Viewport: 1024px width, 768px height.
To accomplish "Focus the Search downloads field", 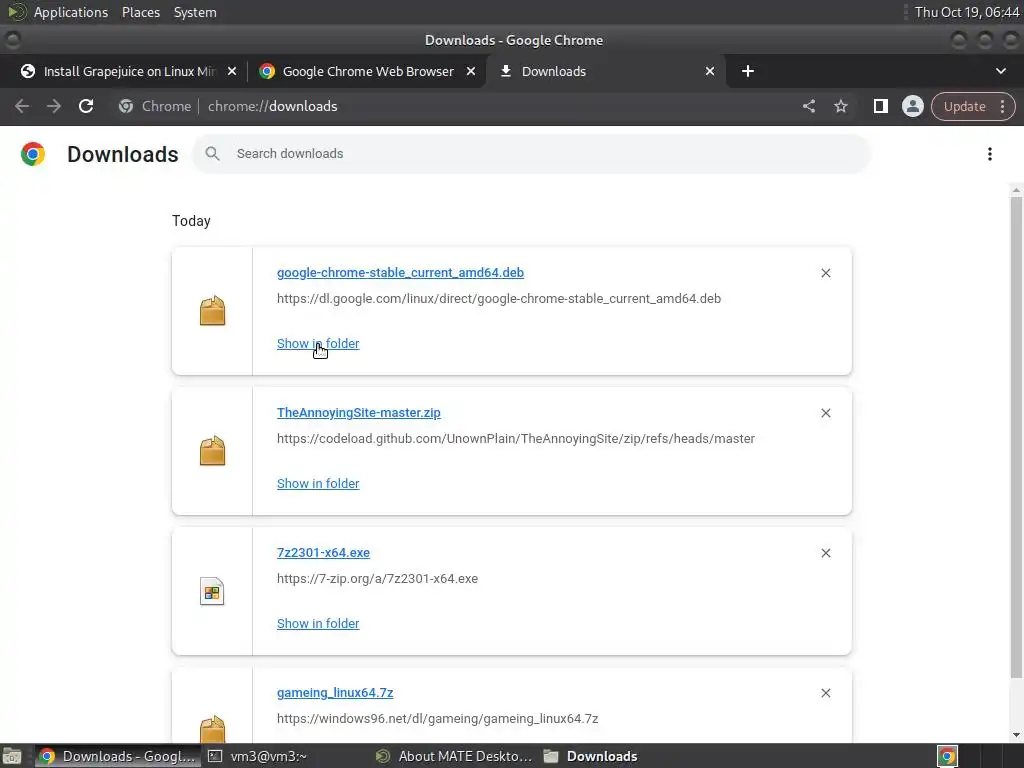I will tap(532, 153).
